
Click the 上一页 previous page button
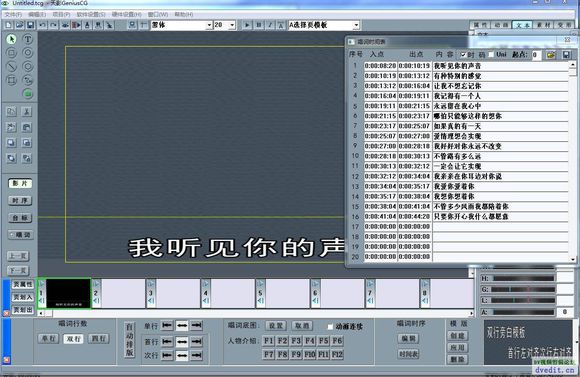pyautogui.click(x=18, y=256)
